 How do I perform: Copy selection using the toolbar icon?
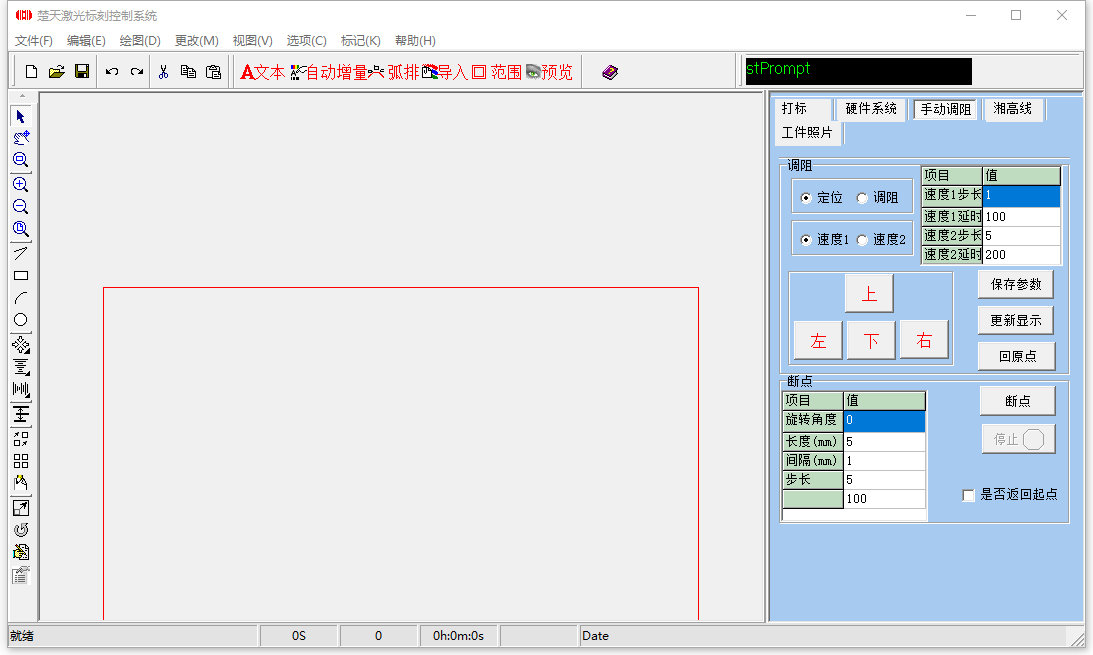188,72
